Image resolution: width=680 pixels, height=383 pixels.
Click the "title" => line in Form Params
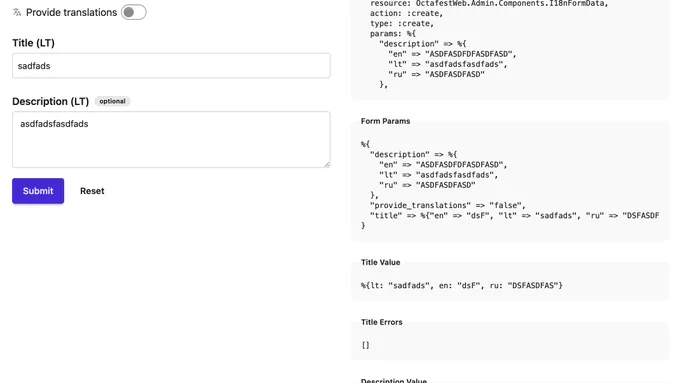tap(514, 216)
